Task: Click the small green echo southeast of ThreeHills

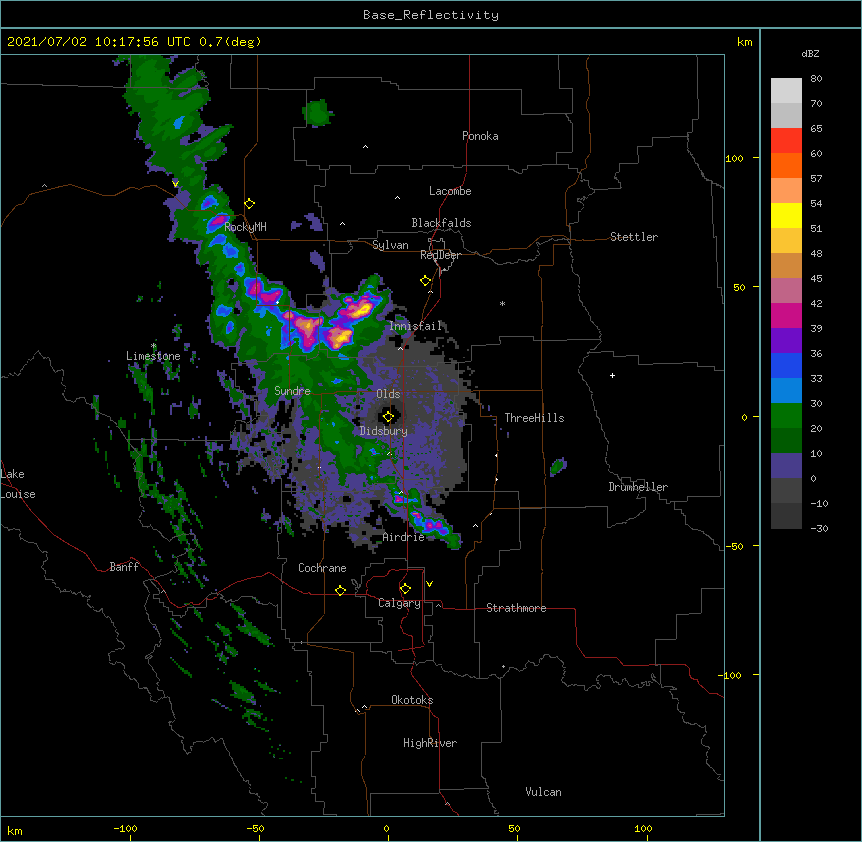Action: 558,467
